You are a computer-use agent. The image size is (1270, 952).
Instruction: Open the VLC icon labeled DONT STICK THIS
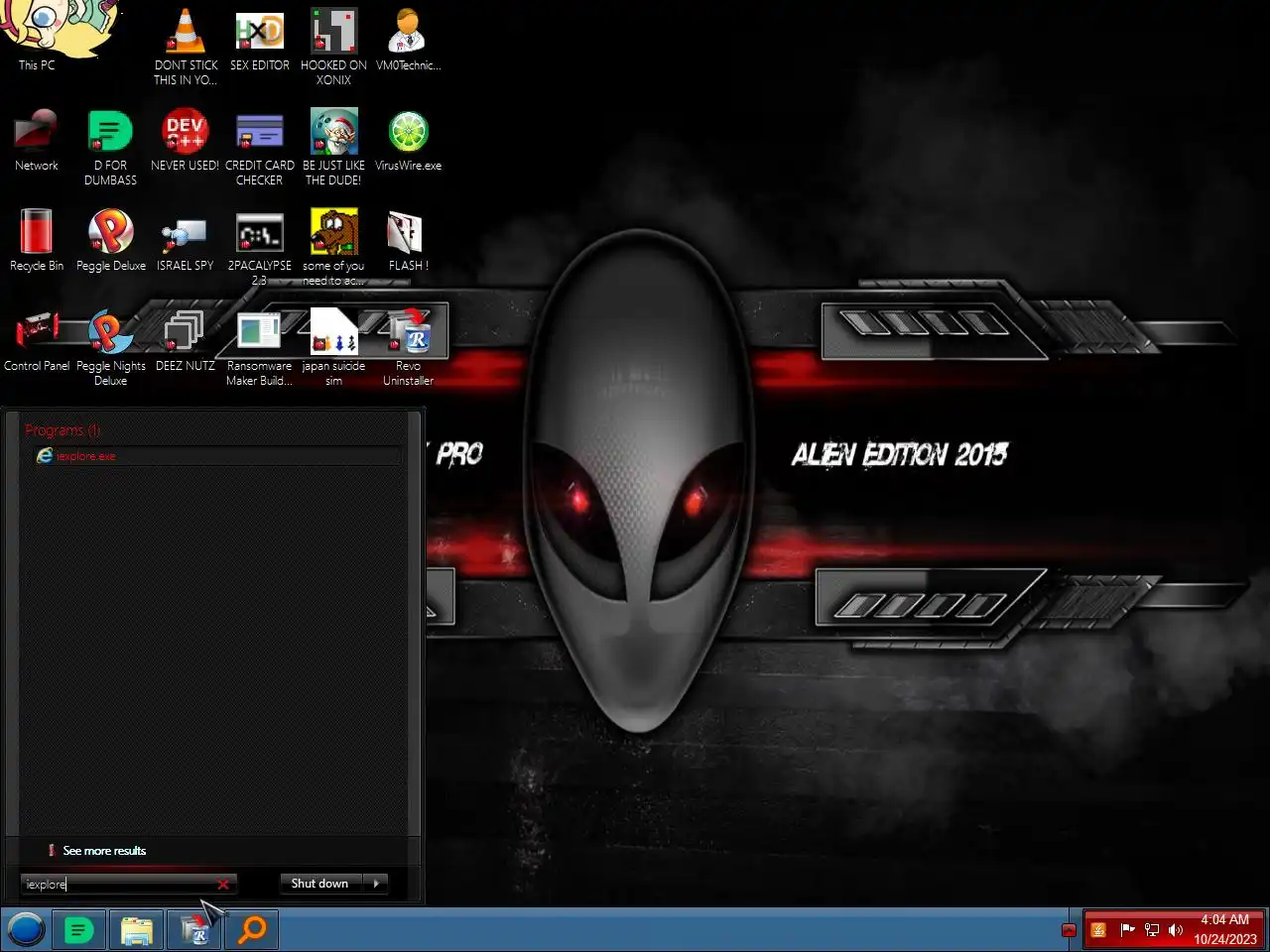(186, 46)
